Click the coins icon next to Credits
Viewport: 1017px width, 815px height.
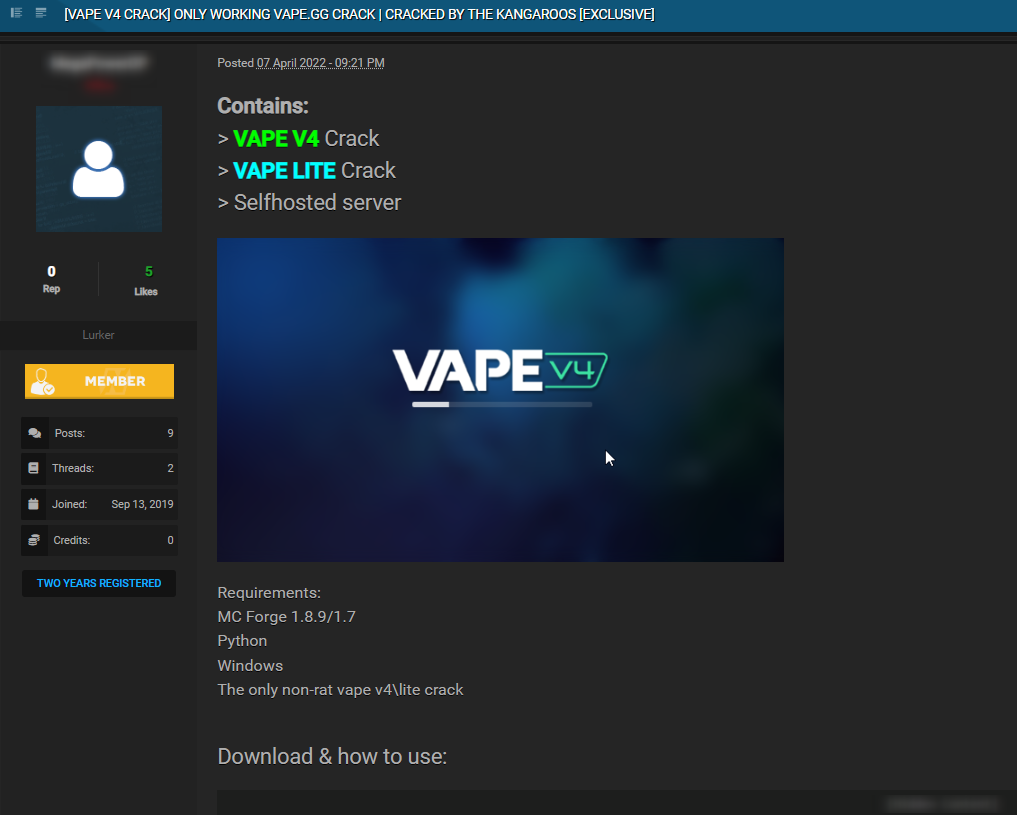click(x=34, y=540)
